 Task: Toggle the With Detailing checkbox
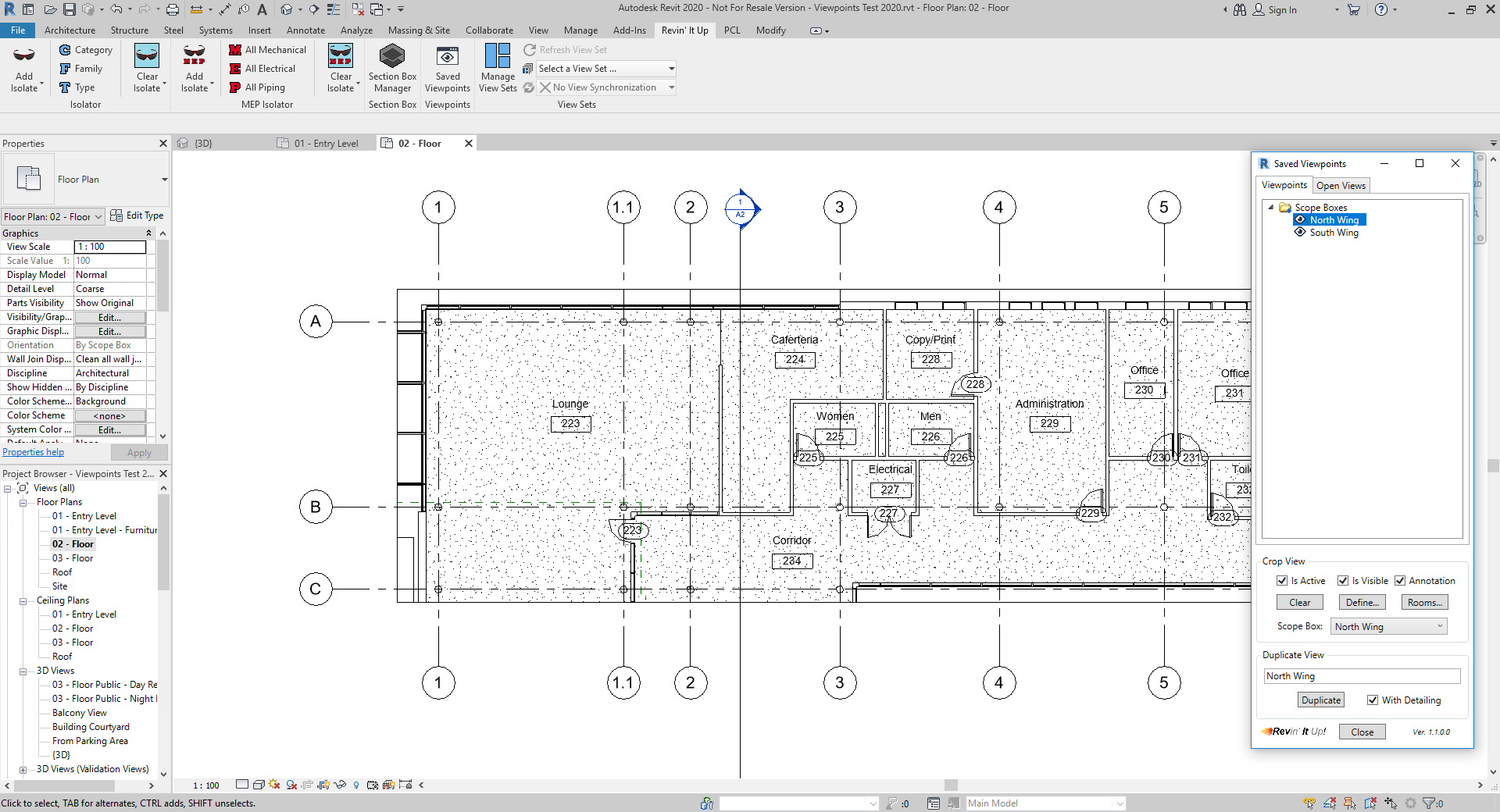tap(1373, 700)
